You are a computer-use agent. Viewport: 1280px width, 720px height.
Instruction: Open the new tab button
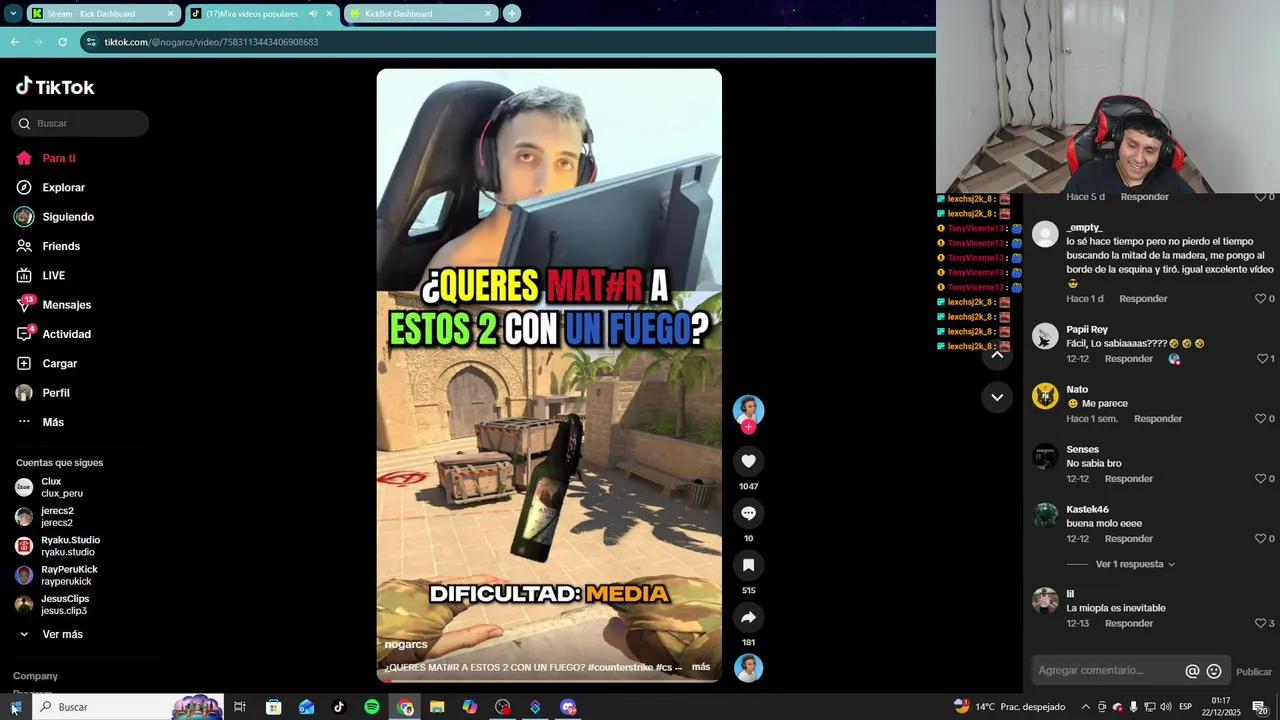(x=512, y=13)
